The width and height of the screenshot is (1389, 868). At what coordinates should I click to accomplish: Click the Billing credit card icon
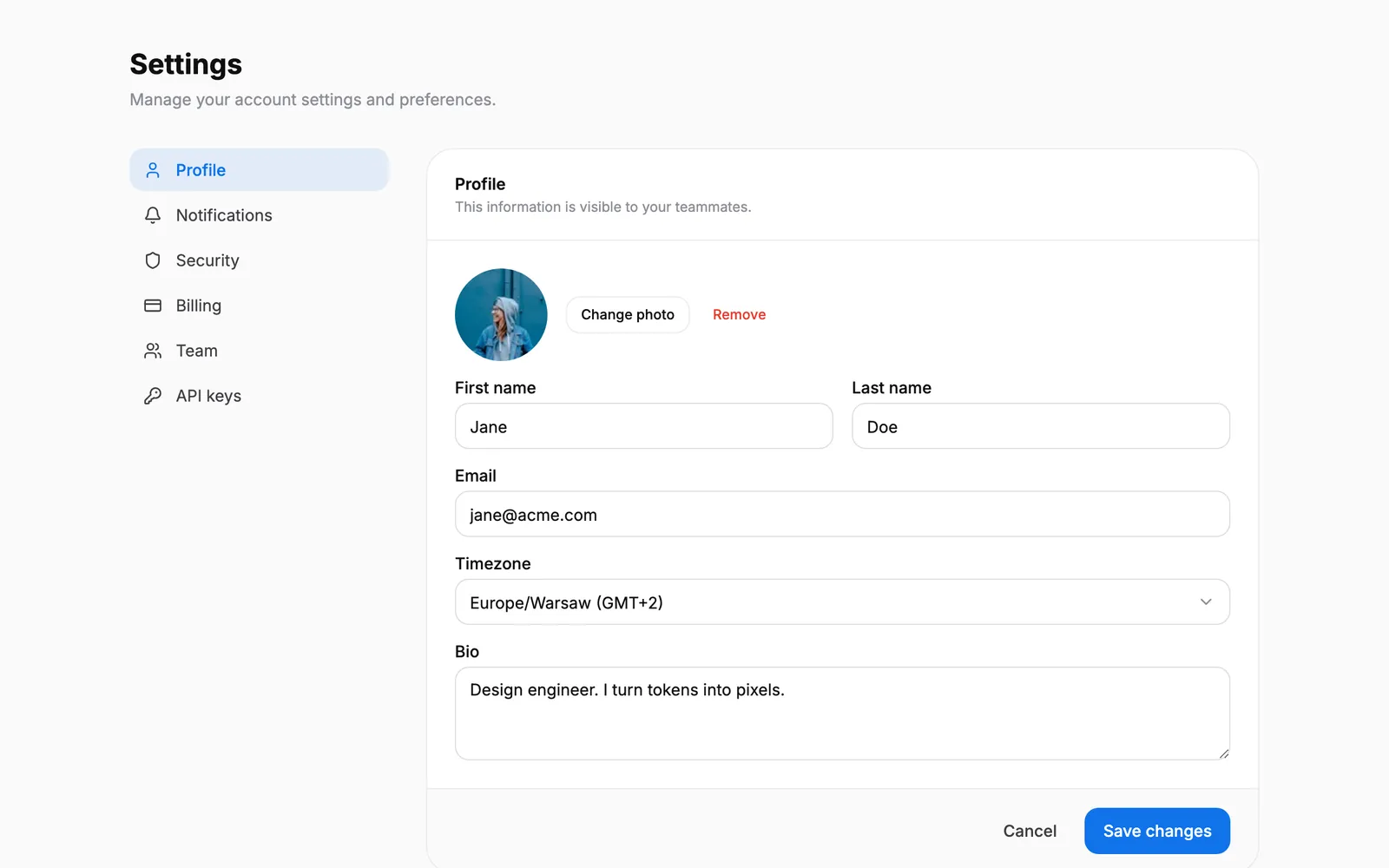tap(153, 306)
